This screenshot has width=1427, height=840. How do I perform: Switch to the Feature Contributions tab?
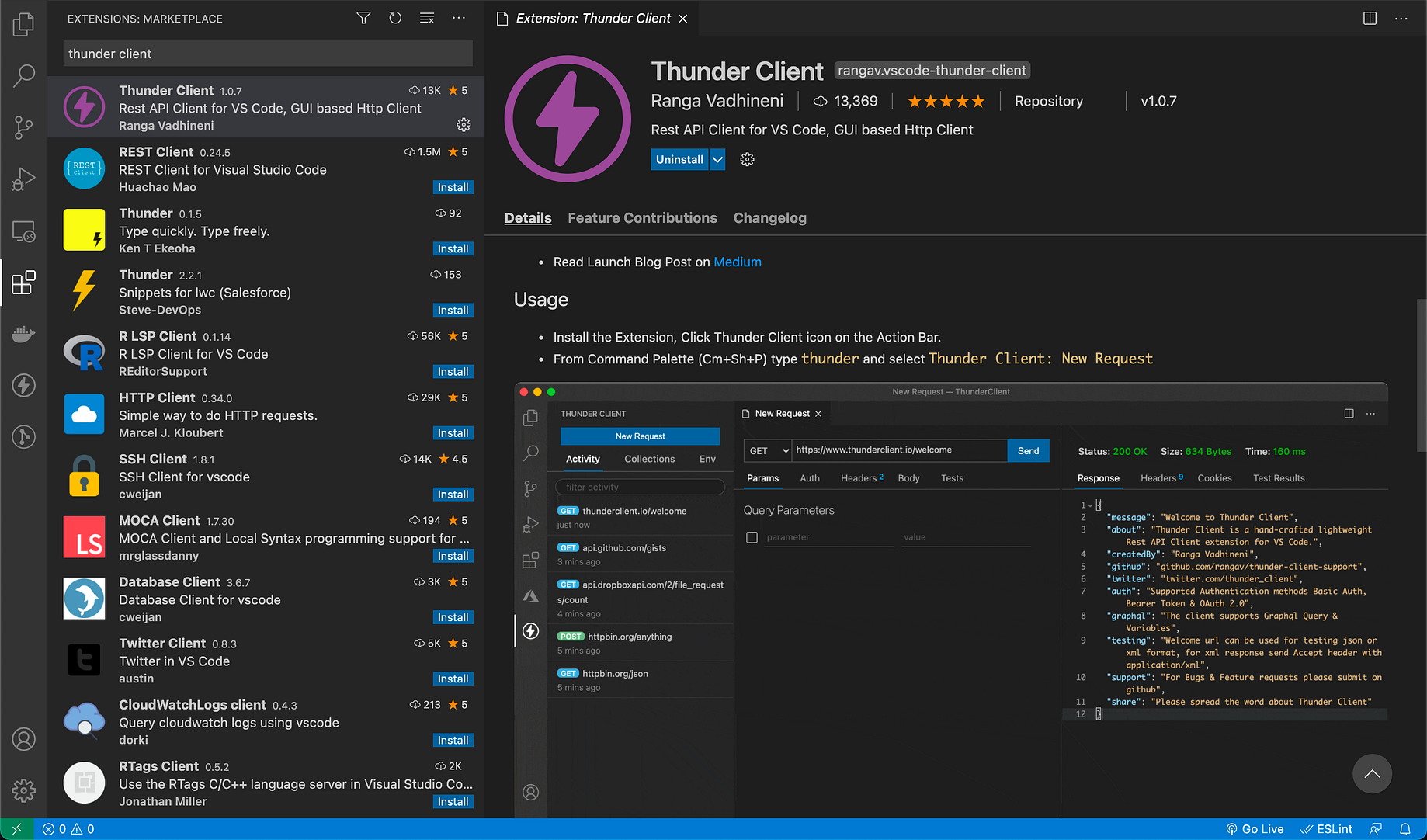point(642,218)
